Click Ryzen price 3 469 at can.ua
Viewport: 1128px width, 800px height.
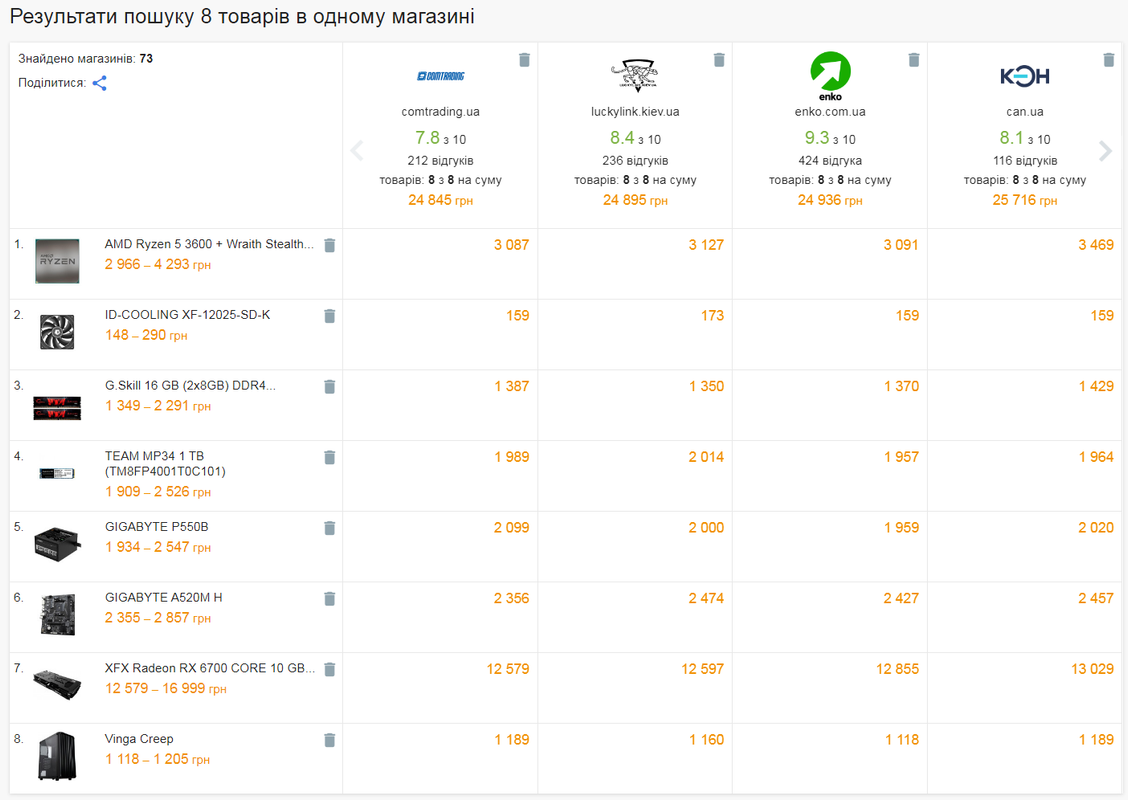pos(1096,245)
